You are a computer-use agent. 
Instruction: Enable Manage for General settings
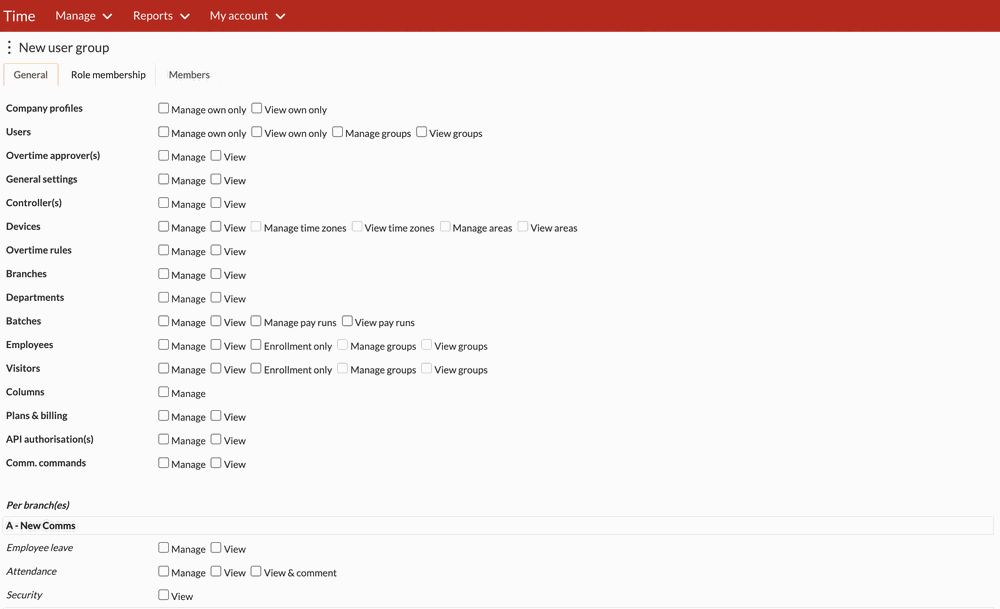point(164,179)
